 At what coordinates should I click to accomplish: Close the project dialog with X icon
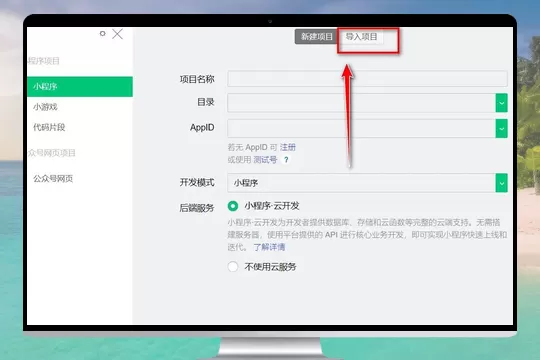point(117,34)
